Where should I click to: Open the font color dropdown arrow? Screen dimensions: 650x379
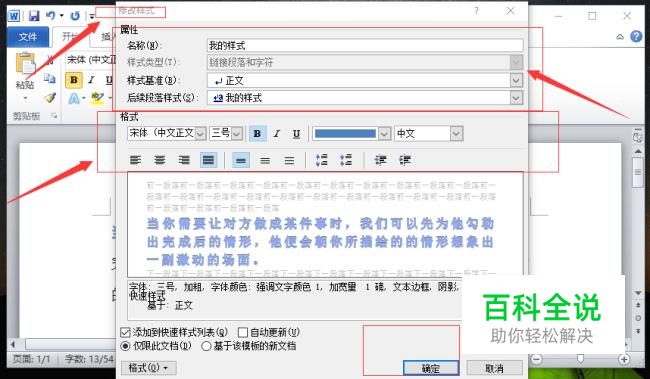pos(384,134)
